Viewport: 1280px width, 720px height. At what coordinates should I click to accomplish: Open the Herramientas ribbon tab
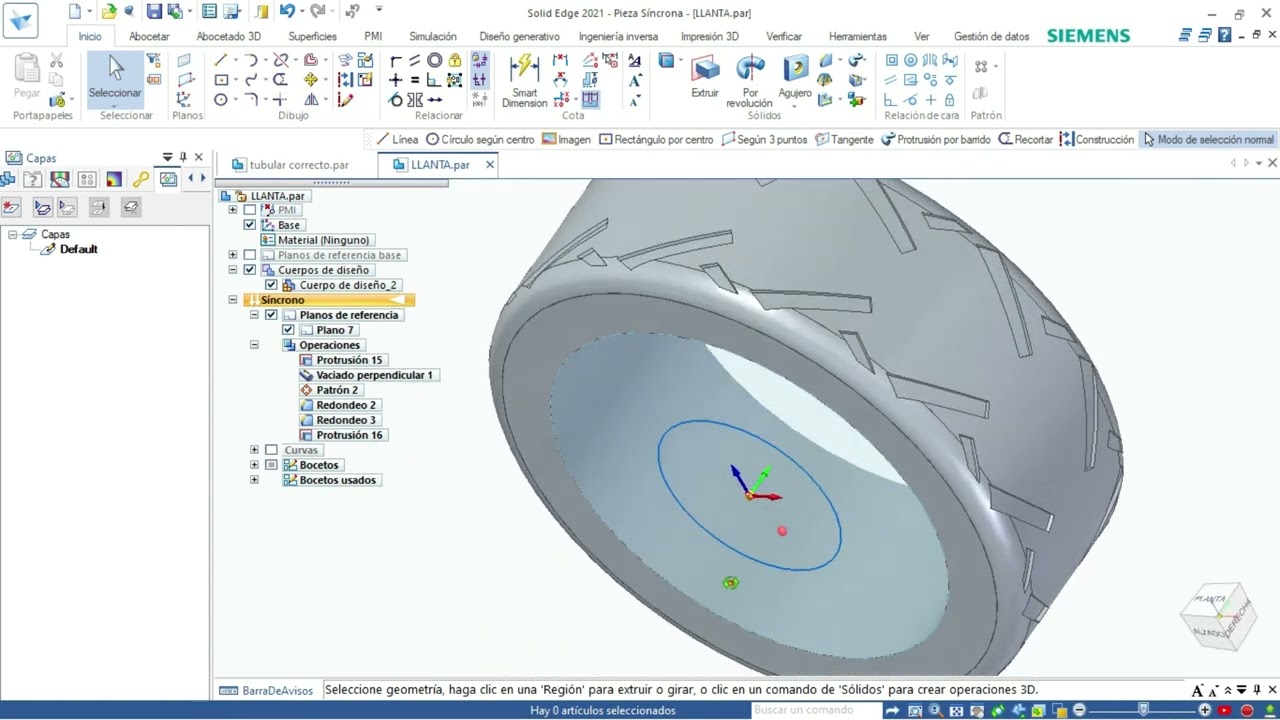(857, 36)
